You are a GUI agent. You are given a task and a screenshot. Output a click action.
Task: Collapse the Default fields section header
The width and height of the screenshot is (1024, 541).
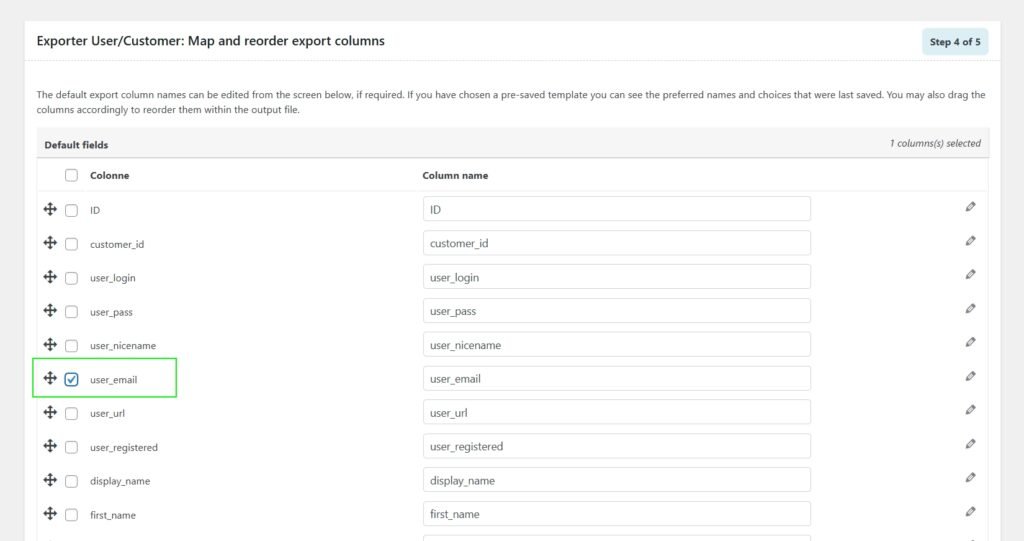76,144
